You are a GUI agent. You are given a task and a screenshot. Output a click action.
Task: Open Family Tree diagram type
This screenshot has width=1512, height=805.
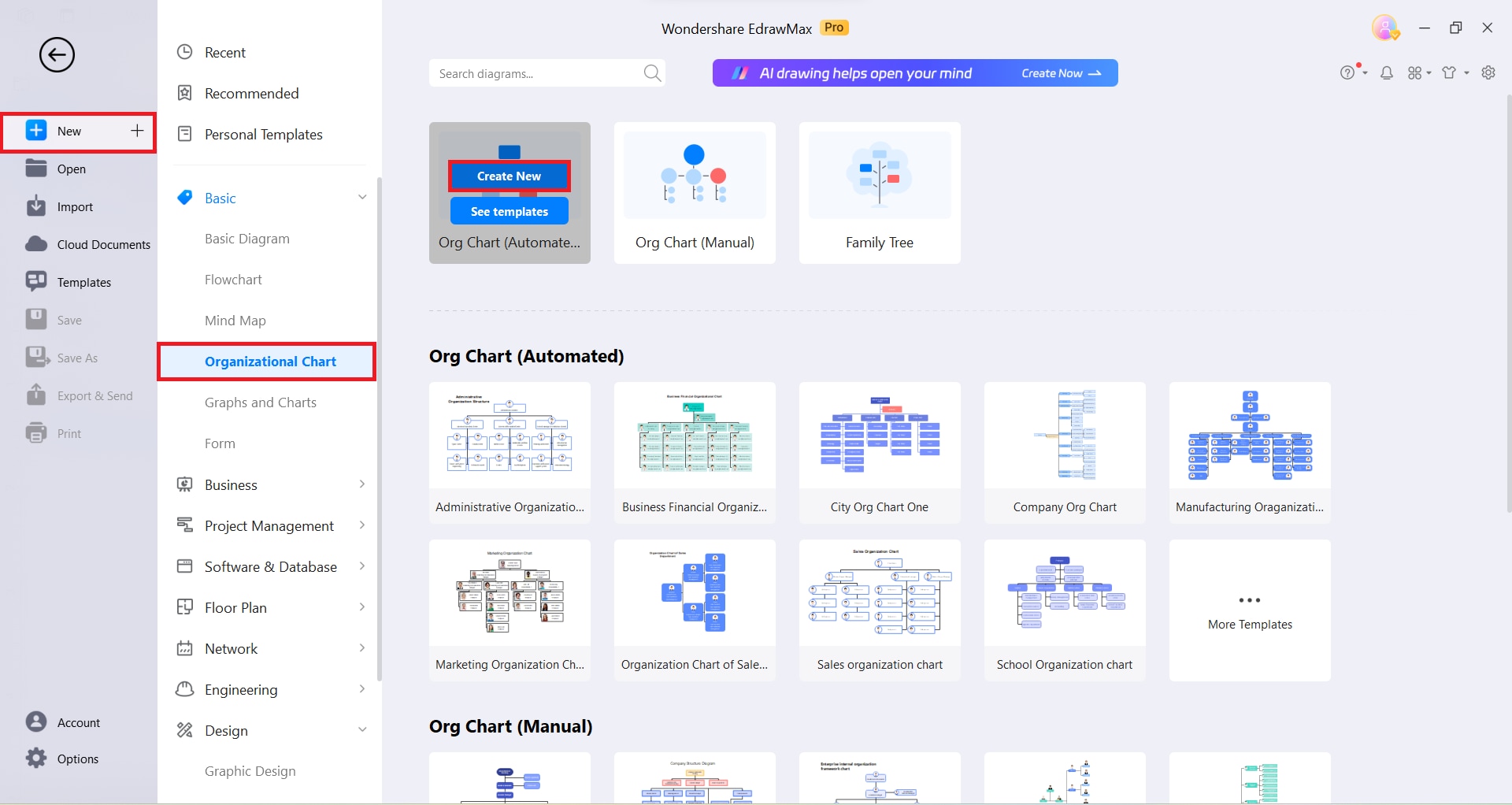880,193
